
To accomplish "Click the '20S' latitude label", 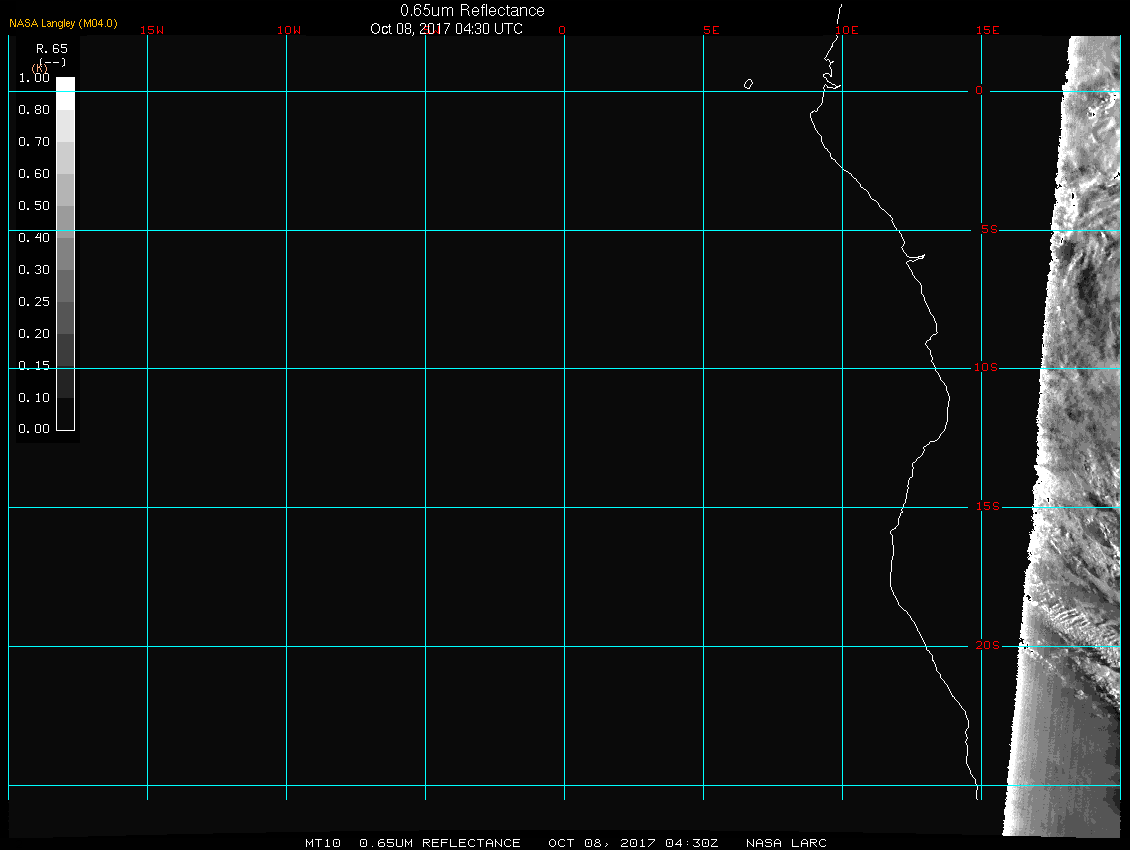I will point(987,645).
